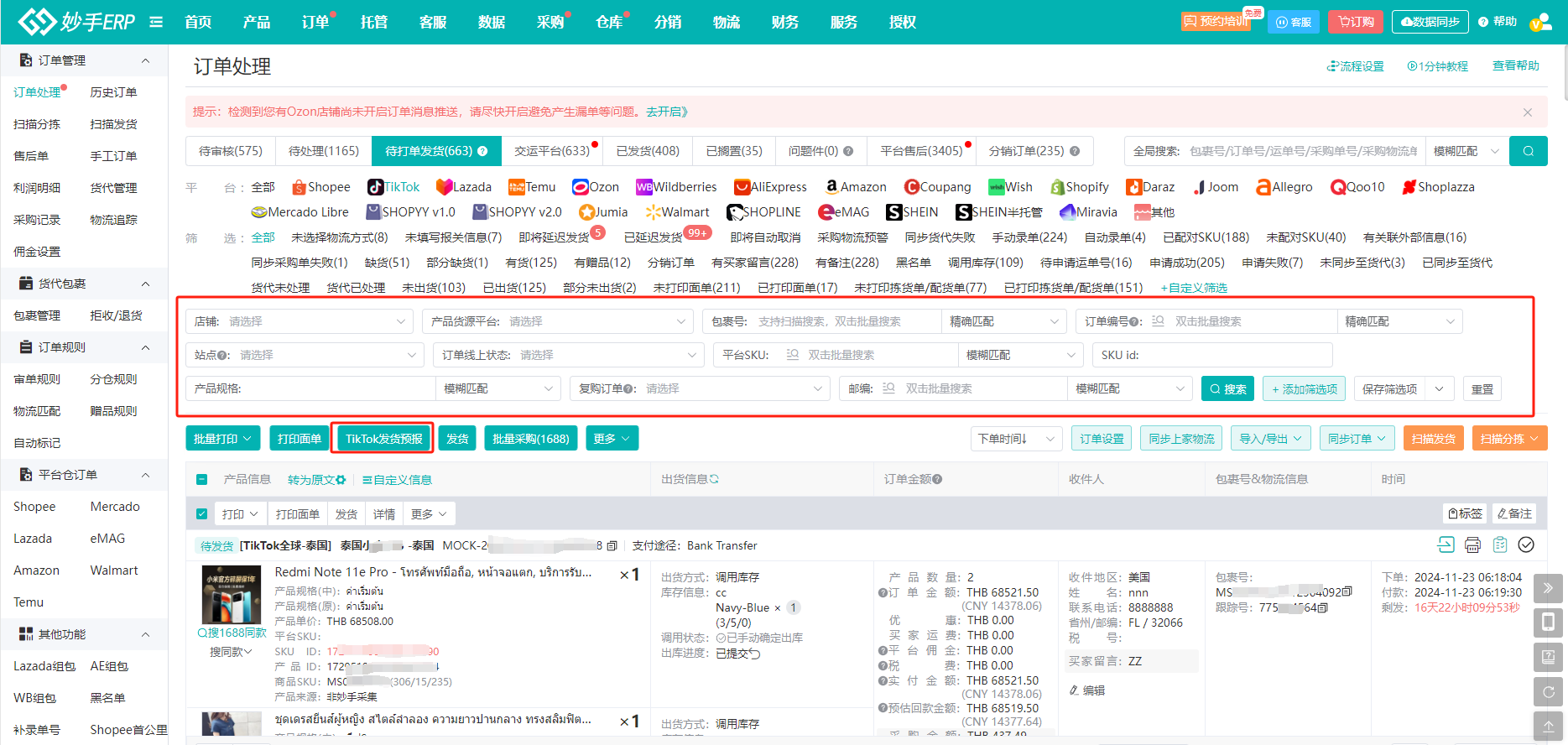
Task: Click the floating refresh icon at right edge
Action: [1548, 692]
